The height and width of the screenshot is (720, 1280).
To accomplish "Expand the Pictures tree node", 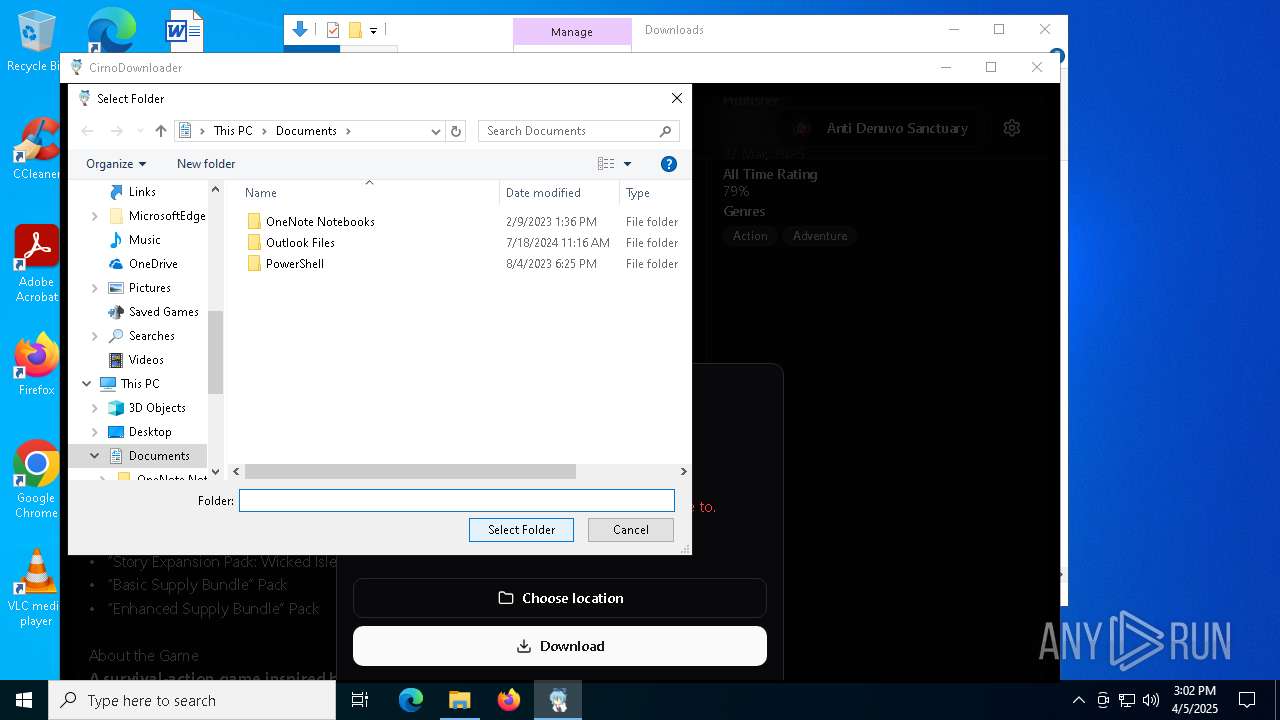I will (x=95, y=288).
